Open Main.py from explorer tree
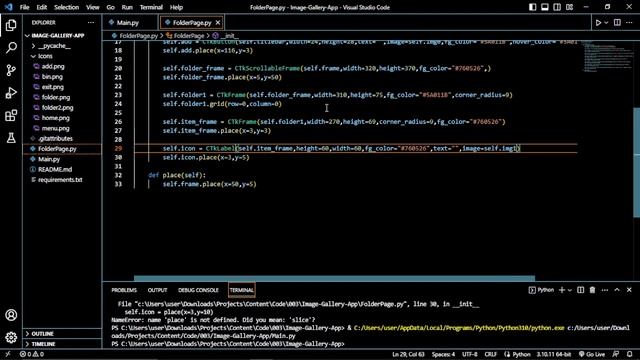 tap(62, 159)
